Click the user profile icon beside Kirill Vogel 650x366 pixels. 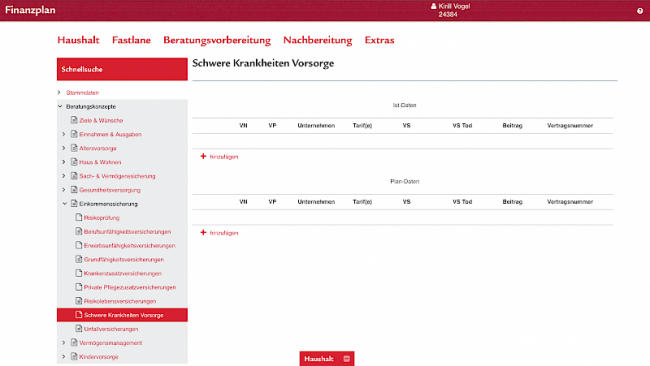pyautogui.click(x=434, y=6)
